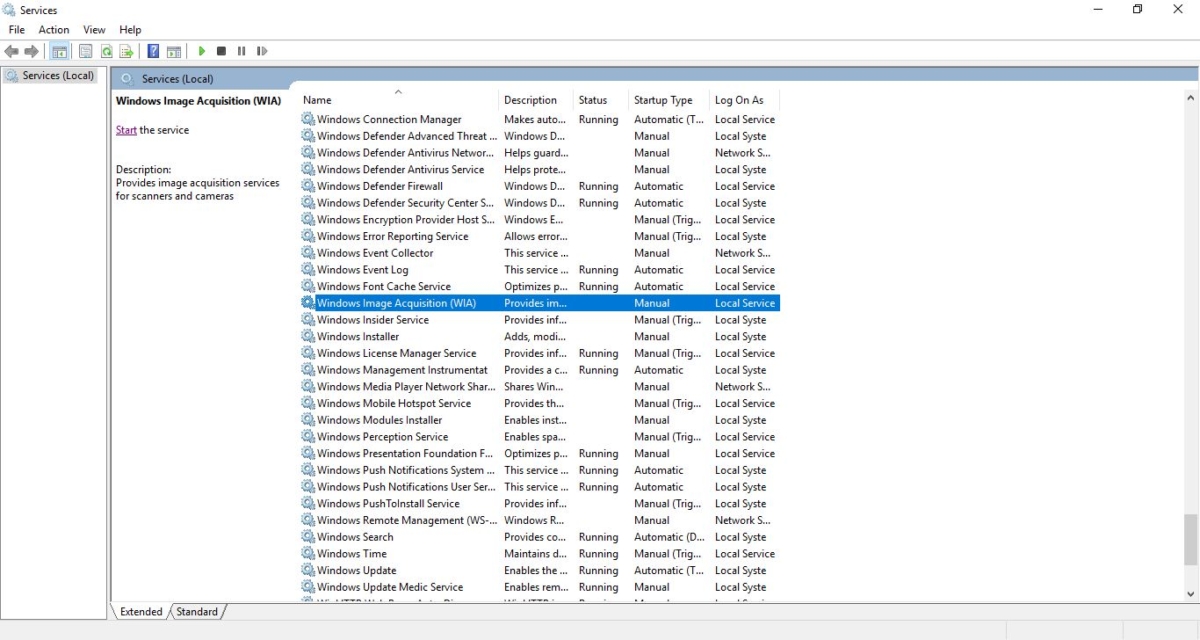Screen dimensions: 1200x640
Task: Click the Windows Update service icon
Action: pyautogui.click(x=308, y=570)
